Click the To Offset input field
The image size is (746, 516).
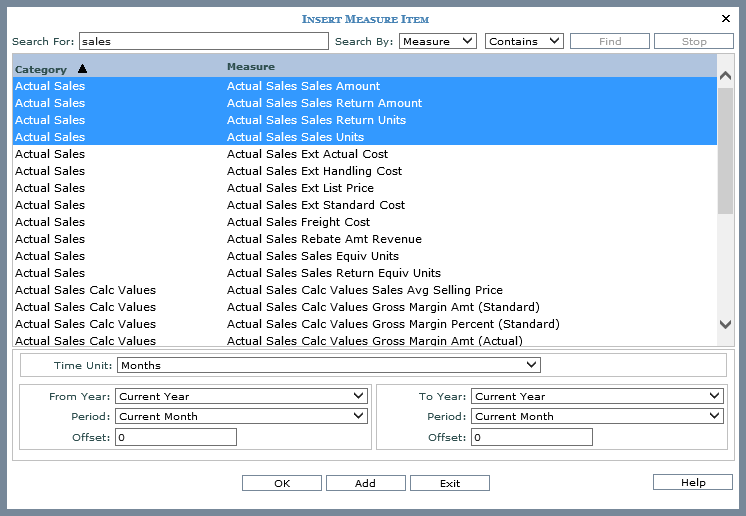click(x=532, y=437)
